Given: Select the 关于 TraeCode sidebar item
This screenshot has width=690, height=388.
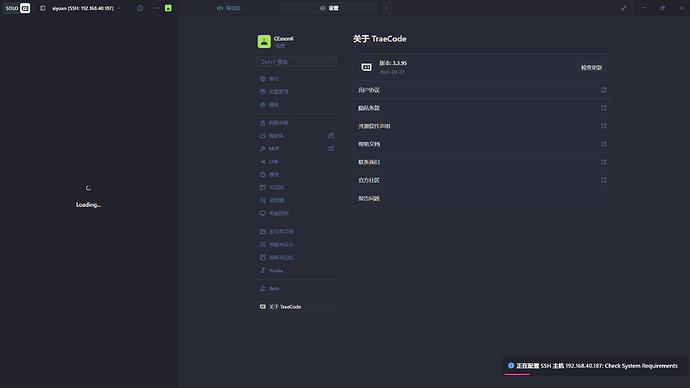Looking at the screenshot, I should [x=297, y=307].
